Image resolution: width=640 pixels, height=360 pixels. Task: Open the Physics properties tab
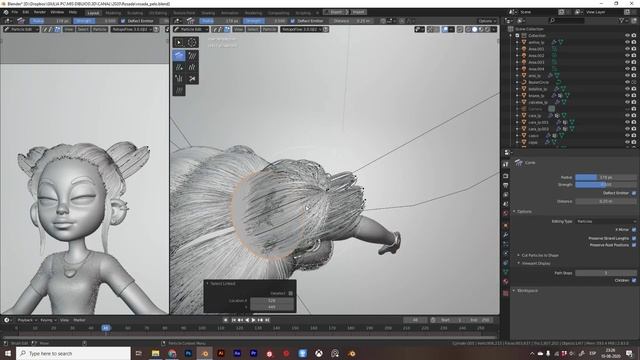(x=506, y=253)
